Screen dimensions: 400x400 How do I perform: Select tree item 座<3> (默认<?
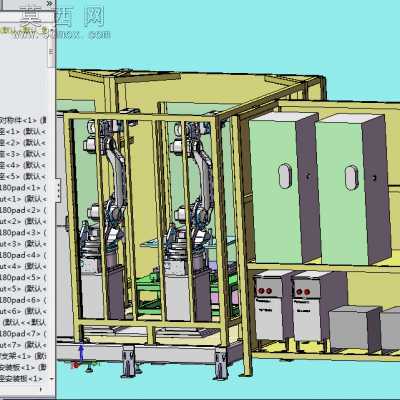pos(23,154)
